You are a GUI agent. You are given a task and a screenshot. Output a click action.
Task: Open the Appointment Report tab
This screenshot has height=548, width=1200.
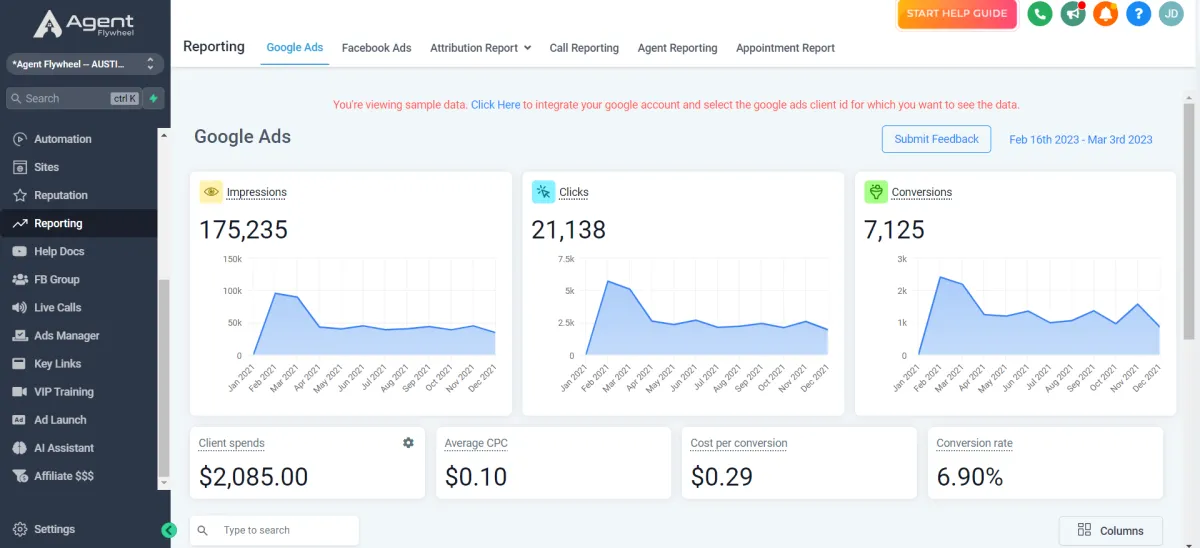coord(785,48)
